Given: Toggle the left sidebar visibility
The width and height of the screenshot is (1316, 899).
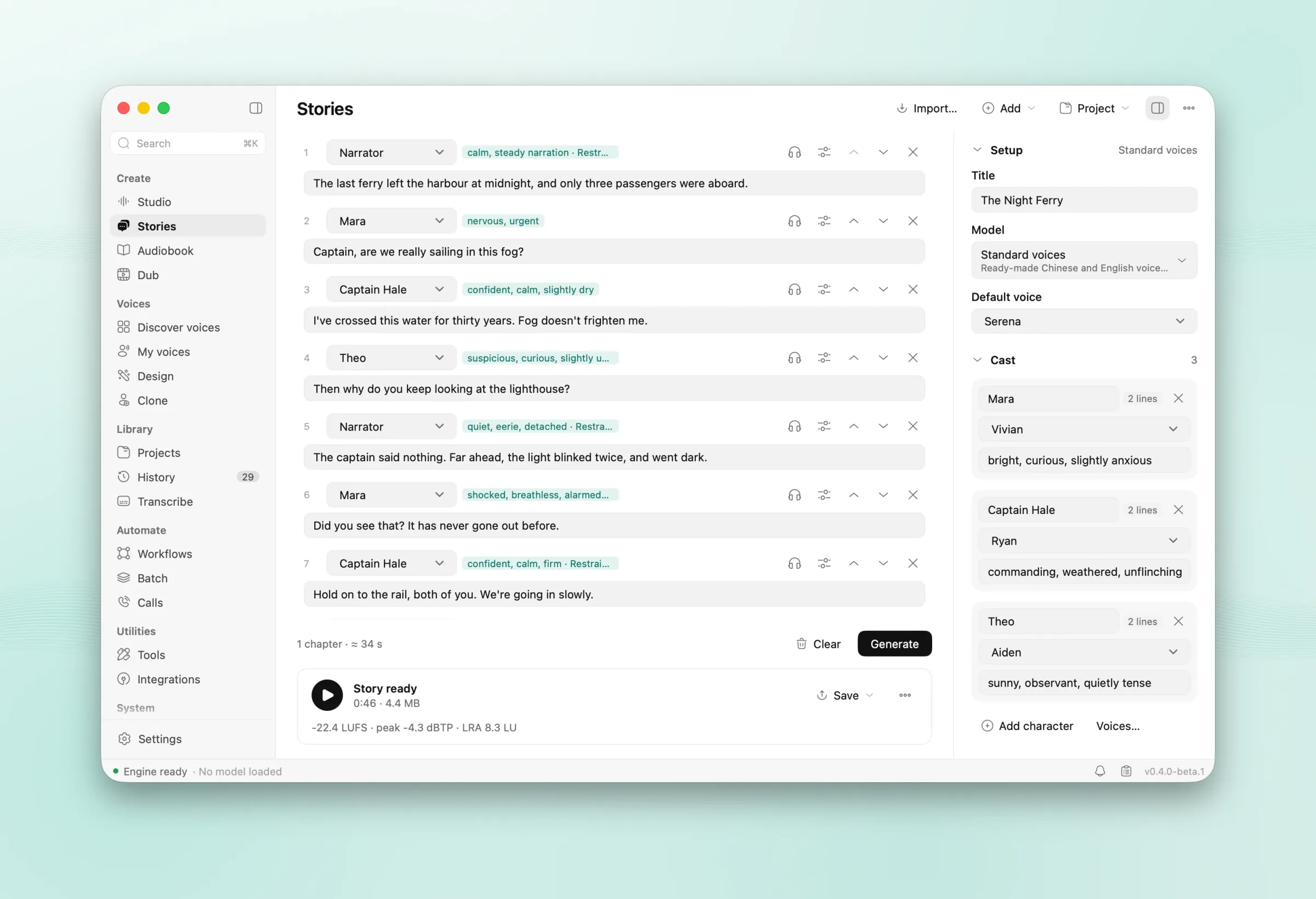Looking at the screenshot, I should point(256,108).
